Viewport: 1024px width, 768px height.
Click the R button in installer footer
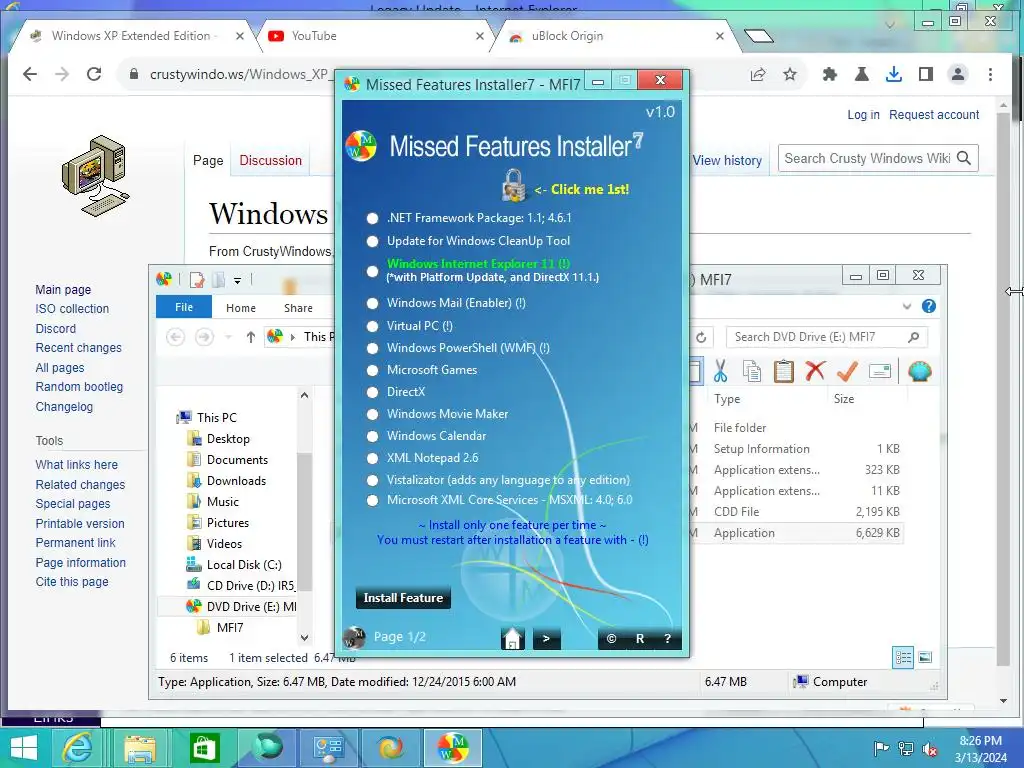640,639
